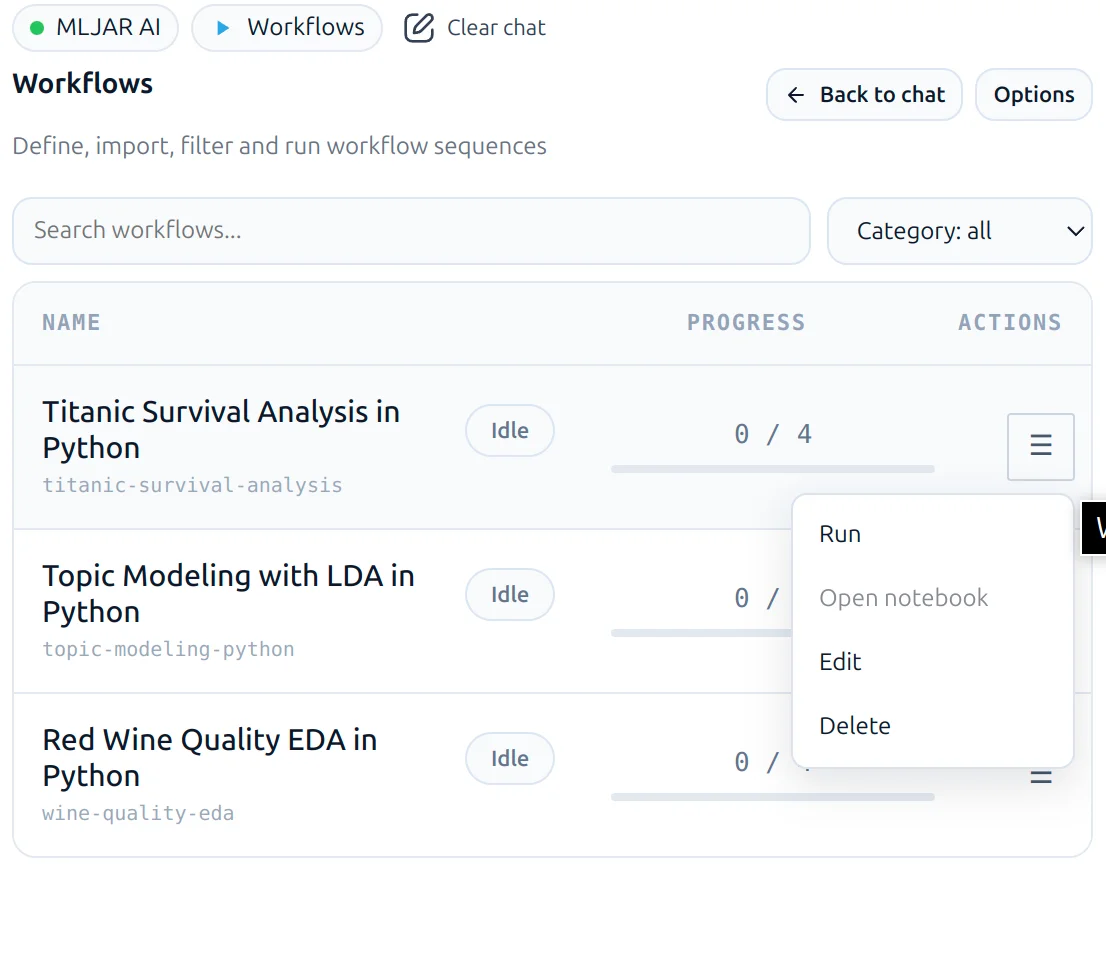The height and width of the screenshot is (963, 1106).
Task: Click the progress bar for wine-quality-eda
Action: (772, 797)
